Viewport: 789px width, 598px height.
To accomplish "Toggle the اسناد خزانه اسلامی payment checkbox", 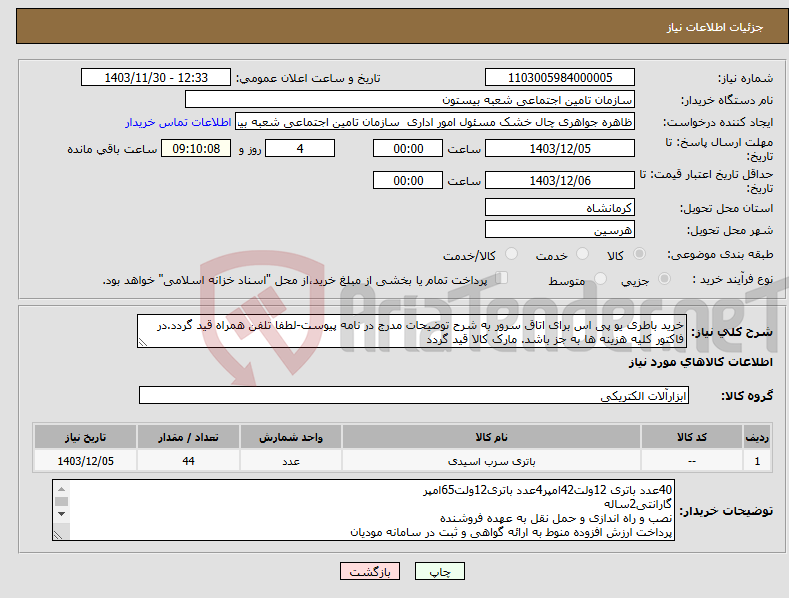I will [502, 277].
